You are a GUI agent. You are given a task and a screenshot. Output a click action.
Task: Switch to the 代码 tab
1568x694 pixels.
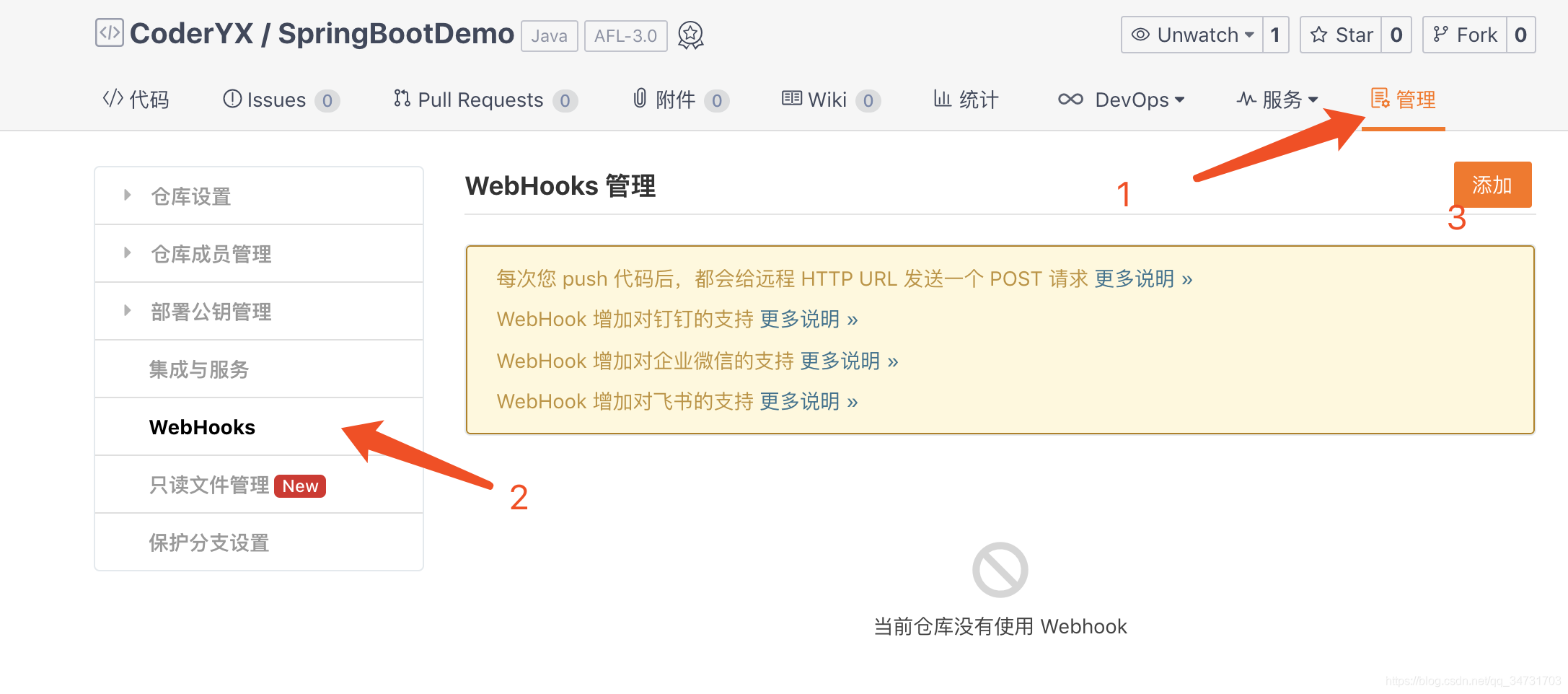click(x=136, y=100)
